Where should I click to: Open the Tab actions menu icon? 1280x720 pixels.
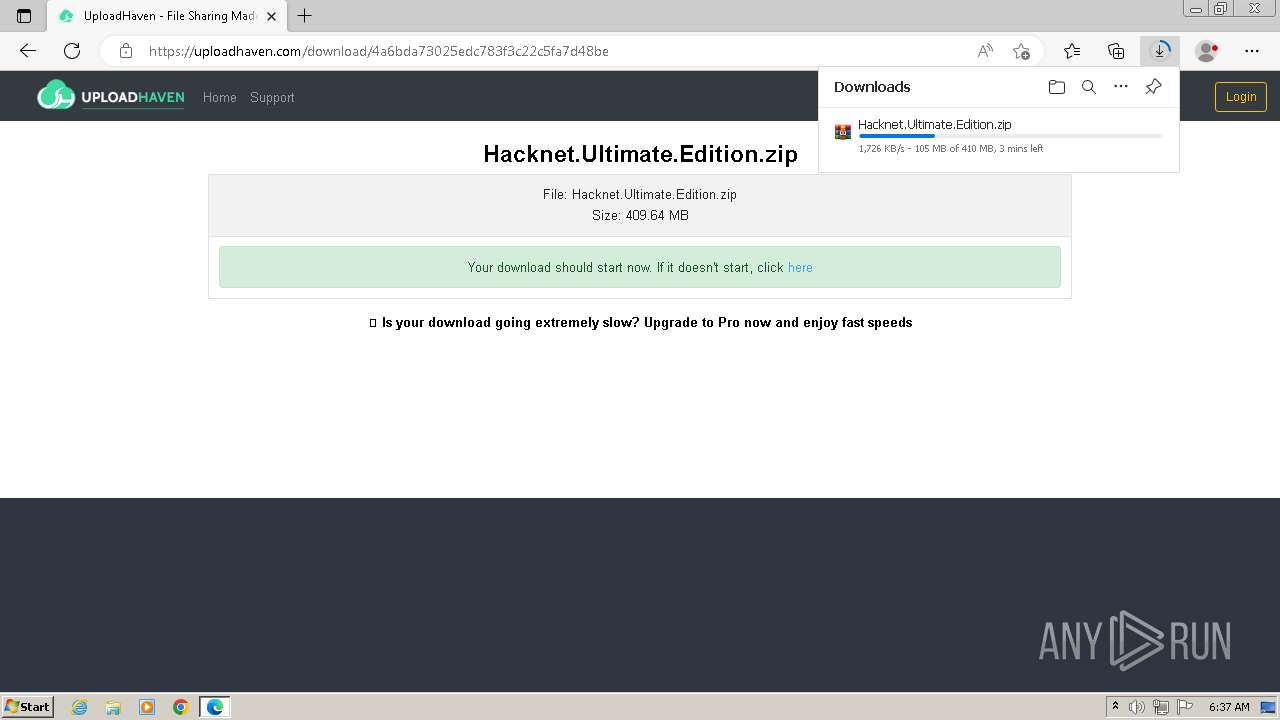coord(24,16)
